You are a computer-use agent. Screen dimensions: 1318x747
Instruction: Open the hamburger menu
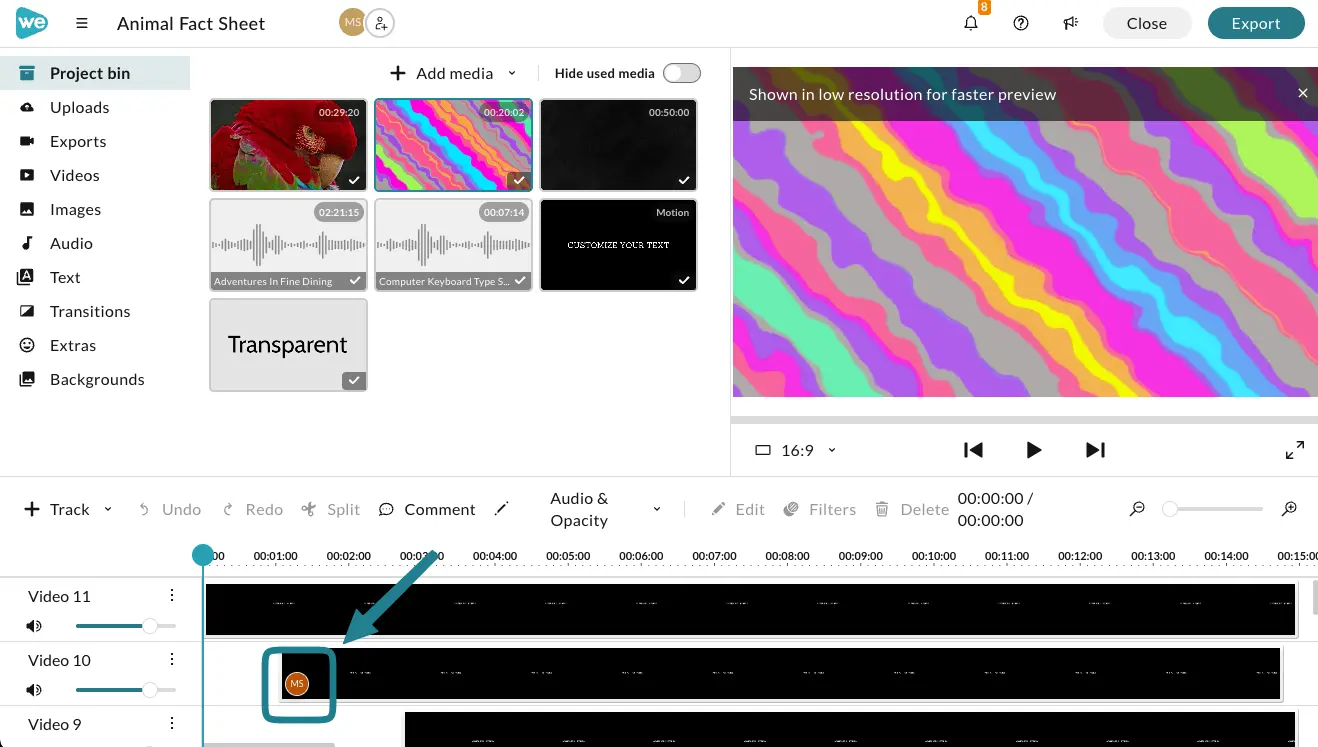[82, 23]
